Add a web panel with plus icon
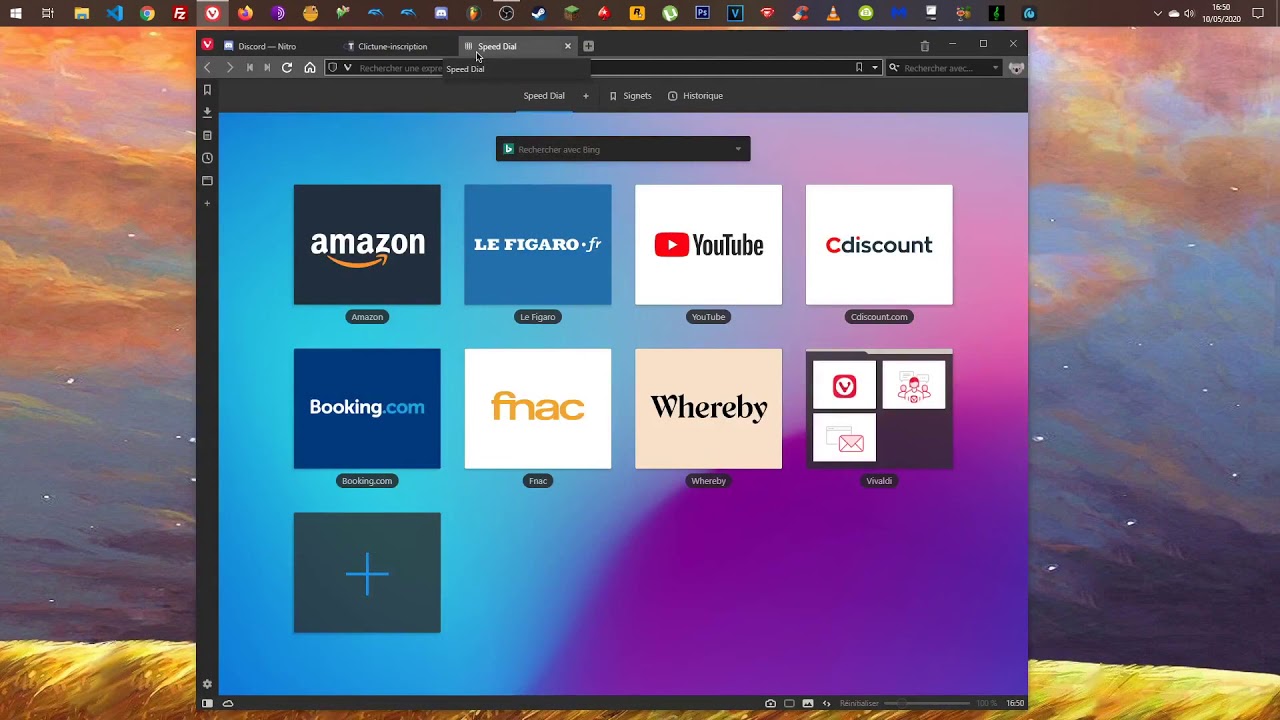Image resolution: width=1280 pixels, height=720 pixels. coord(207,203)
